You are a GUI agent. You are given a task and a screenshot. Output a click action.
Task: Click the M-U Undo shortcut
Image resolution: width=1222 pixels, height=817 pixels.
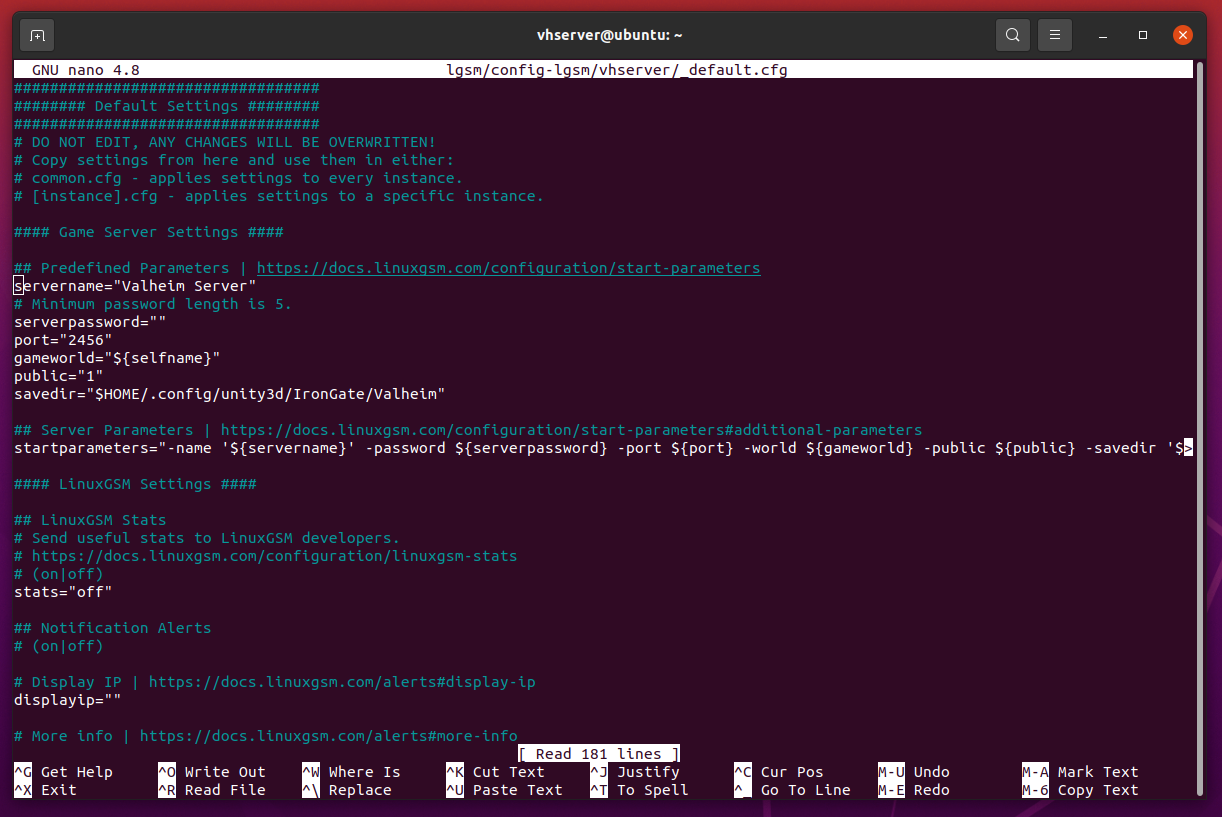(x=914, y=772)
